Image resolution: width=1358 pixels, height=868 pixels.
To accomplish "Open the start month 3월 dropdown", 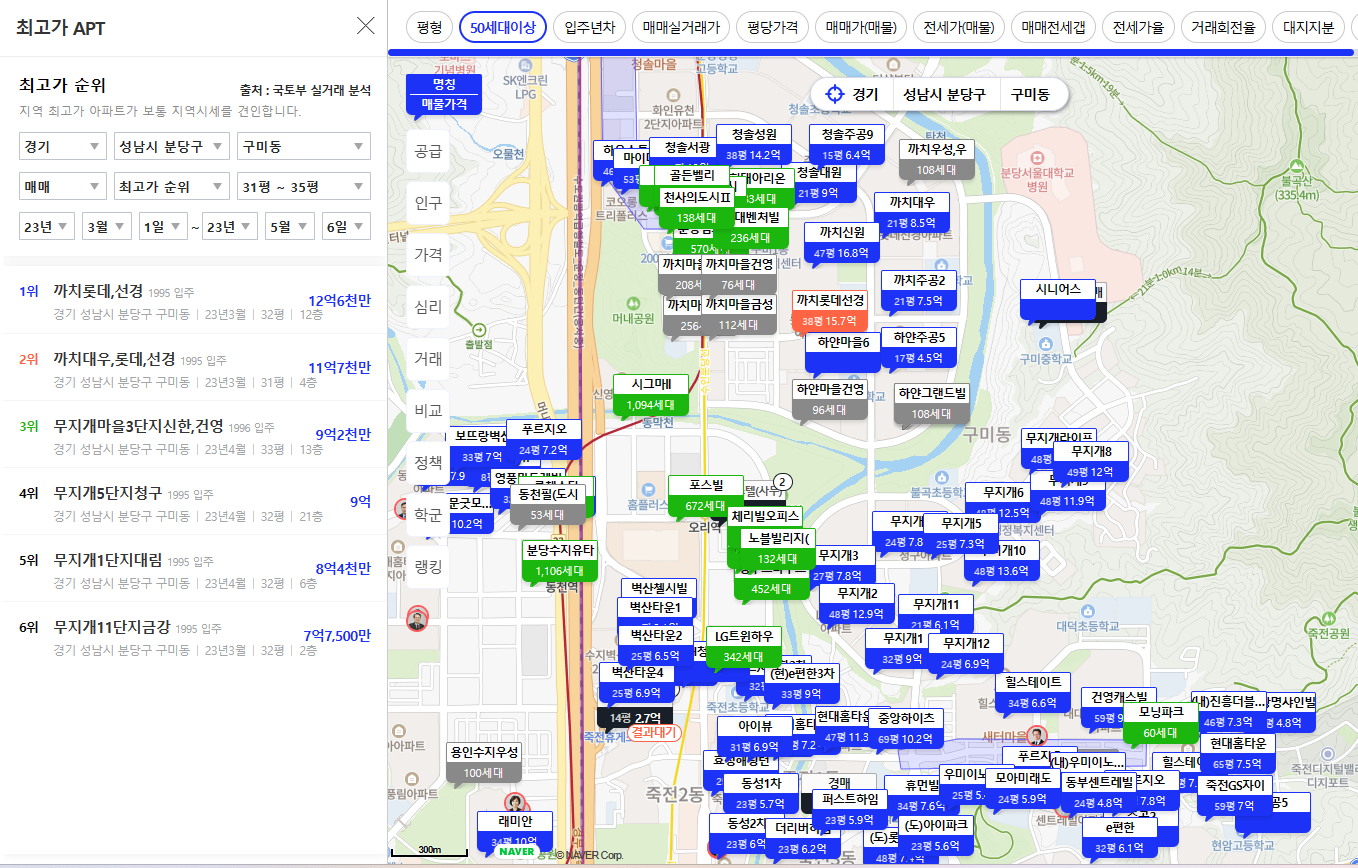I will click(106, 226).
